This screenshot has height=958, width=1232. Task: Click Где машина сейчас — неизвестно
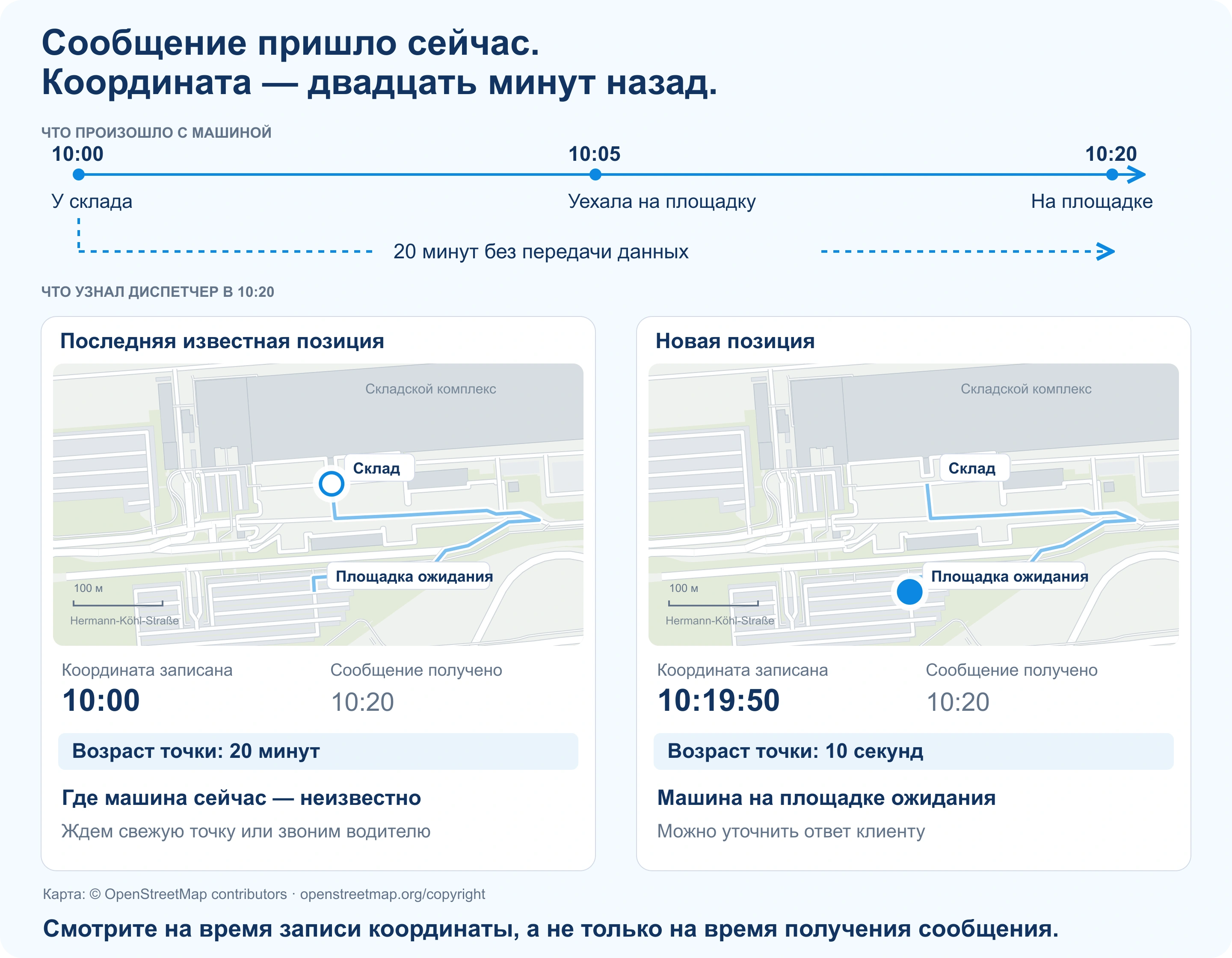click(x=241, y=798)
